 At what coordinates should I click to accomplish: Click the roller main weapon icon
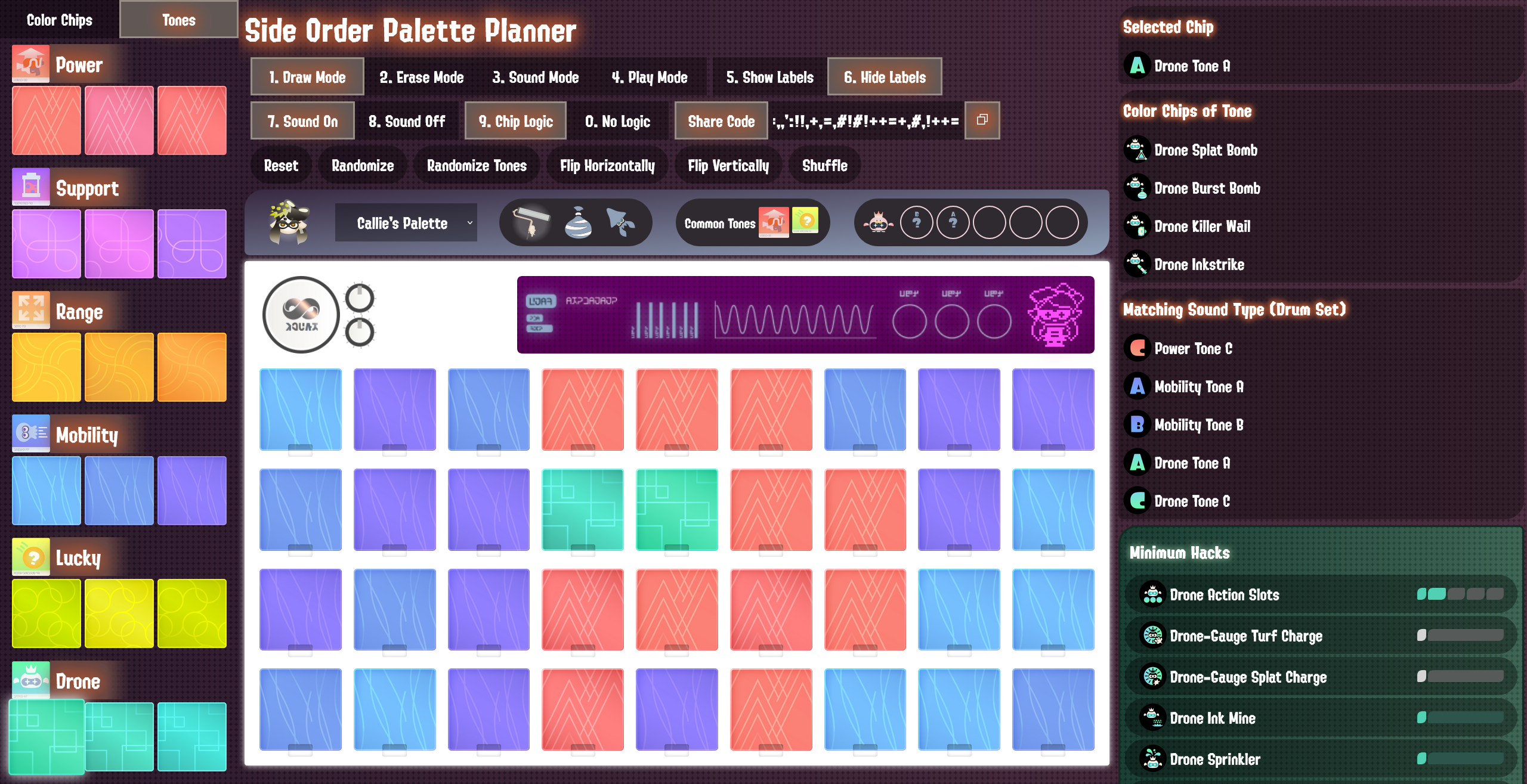click(x=531, y=222)
